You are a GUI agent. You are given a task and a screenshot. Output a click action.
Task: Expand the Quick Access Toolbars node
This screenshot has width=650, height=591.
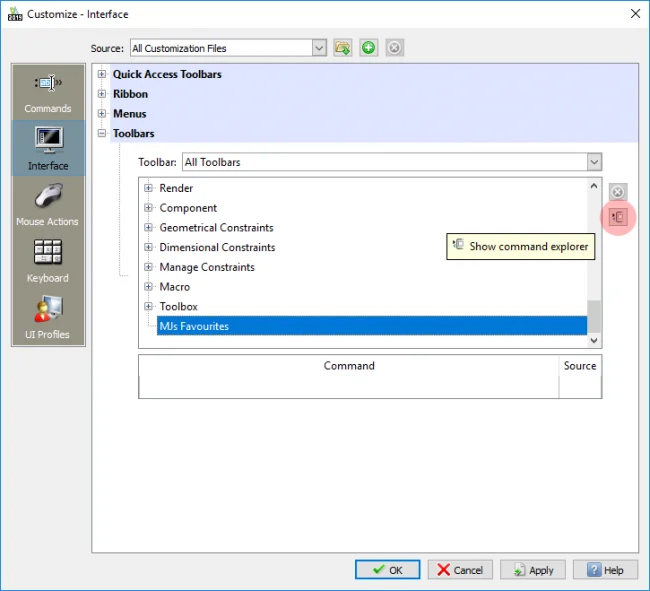(x=101, y=74)
